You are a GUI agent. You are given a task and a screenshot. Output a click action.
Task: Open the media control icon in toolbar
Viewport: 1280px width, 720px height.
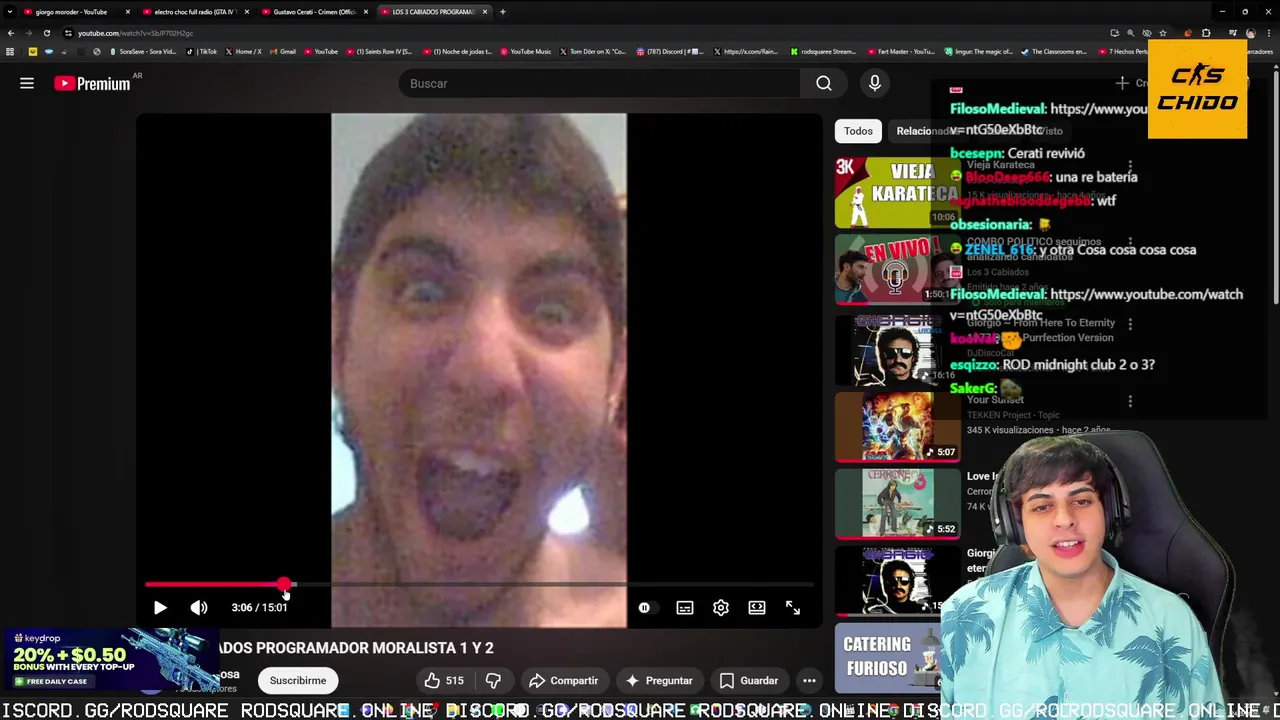pos(1233,33)
